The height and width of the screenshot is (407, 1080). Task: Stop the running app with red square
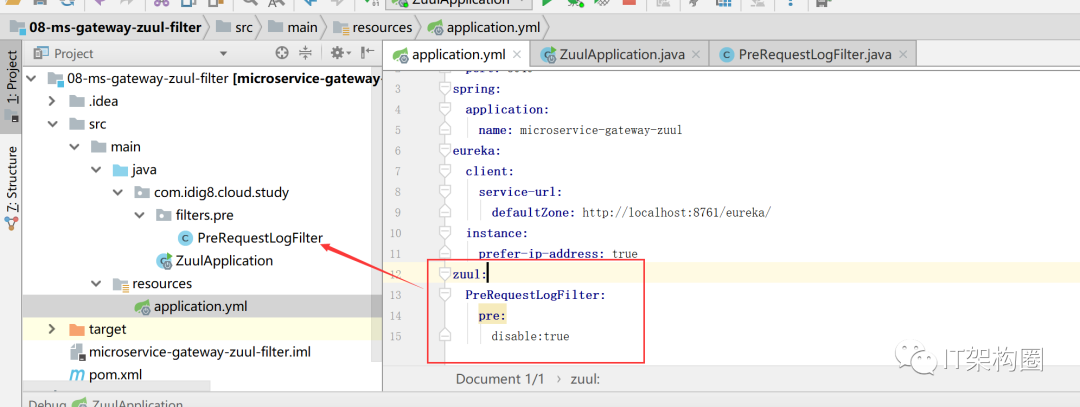coord(628,3)
